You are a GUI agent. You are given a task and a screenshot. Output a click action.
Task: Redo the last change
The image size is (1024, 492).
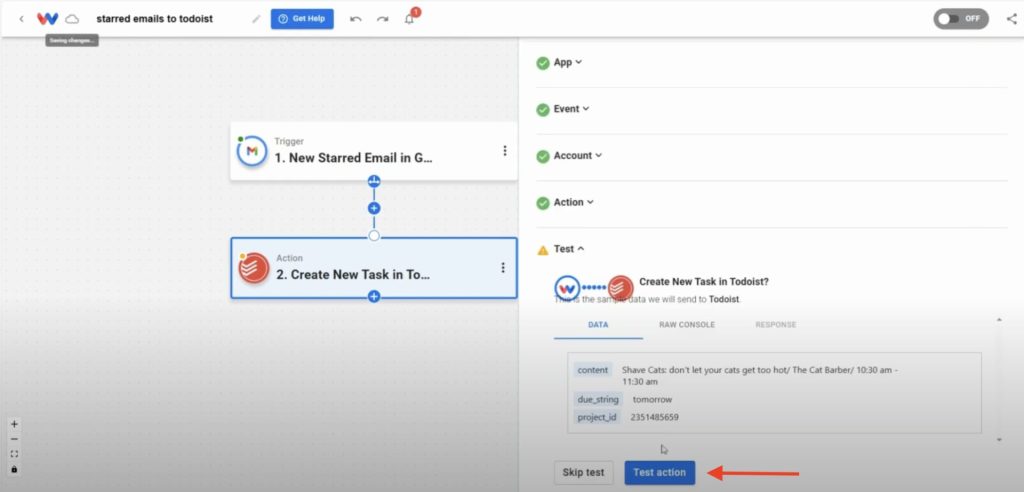[383, 19]
